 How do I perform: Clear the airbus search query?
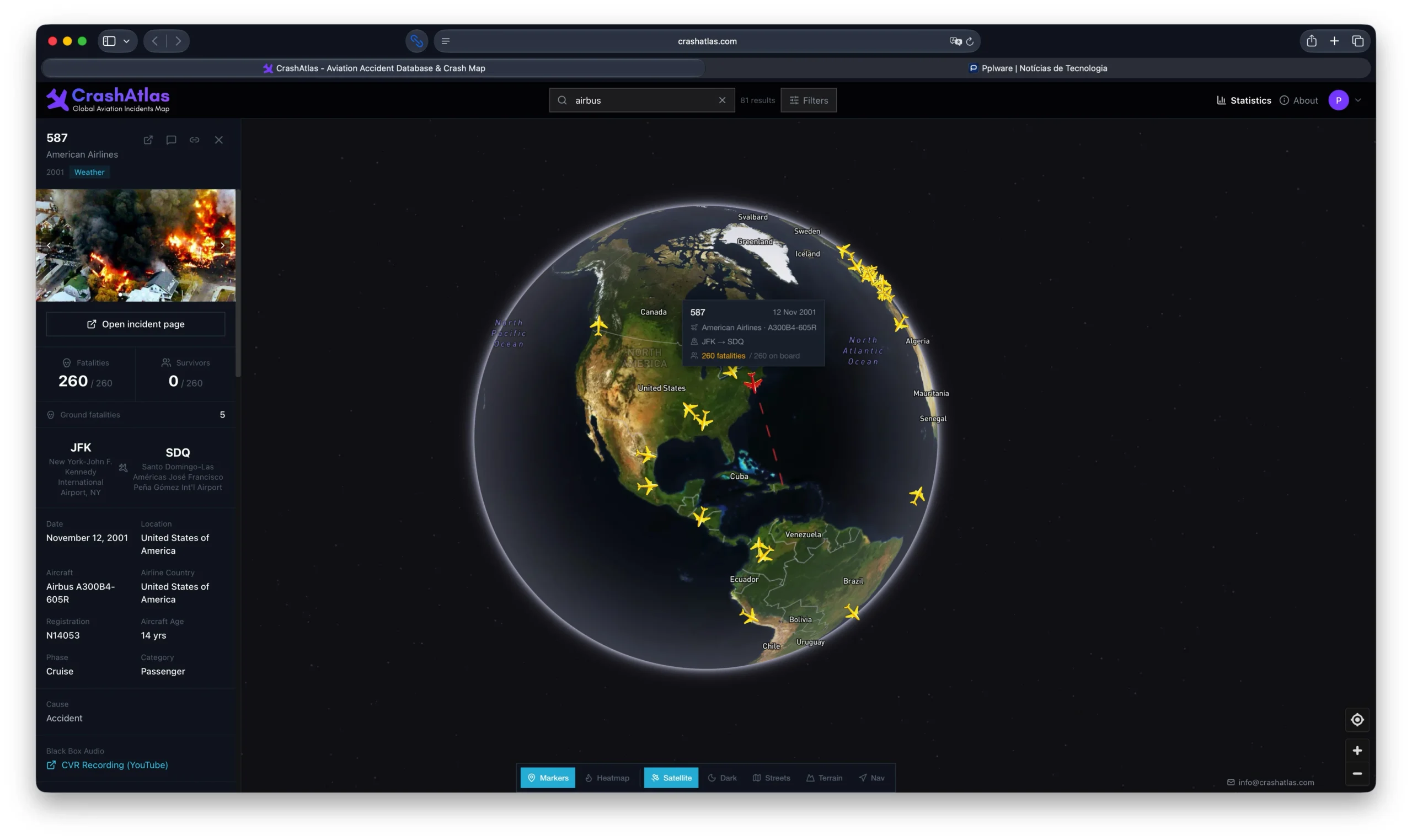click(721, 100)
